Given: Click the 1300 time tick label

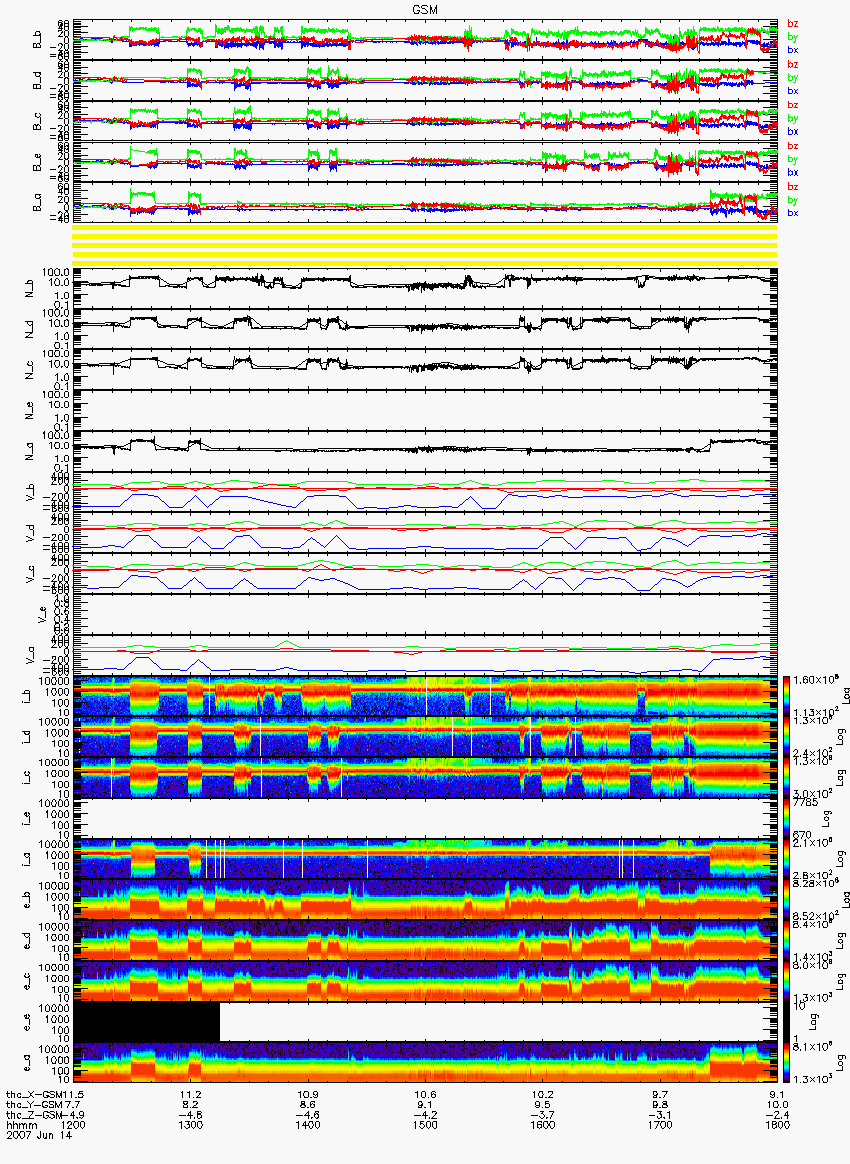Looking at the screenshot, I should click(x=191, y=1125).
